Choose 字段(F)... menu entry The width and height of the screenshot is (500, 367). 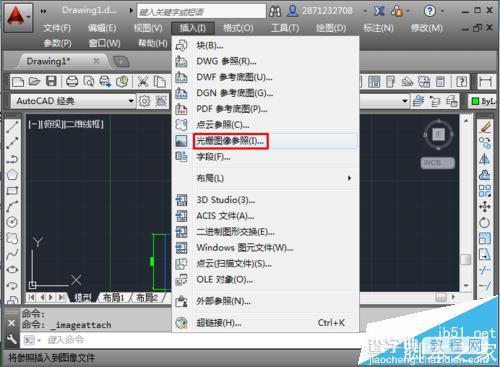coord(265,157)
